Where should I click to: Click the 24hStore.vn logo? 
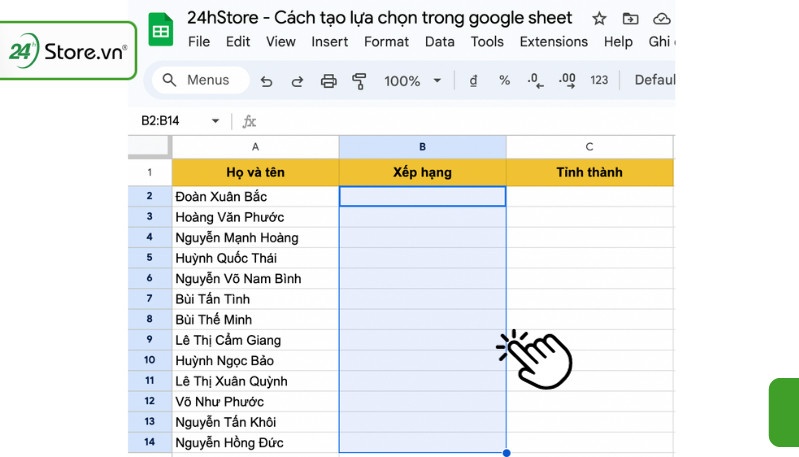point(67,50)
